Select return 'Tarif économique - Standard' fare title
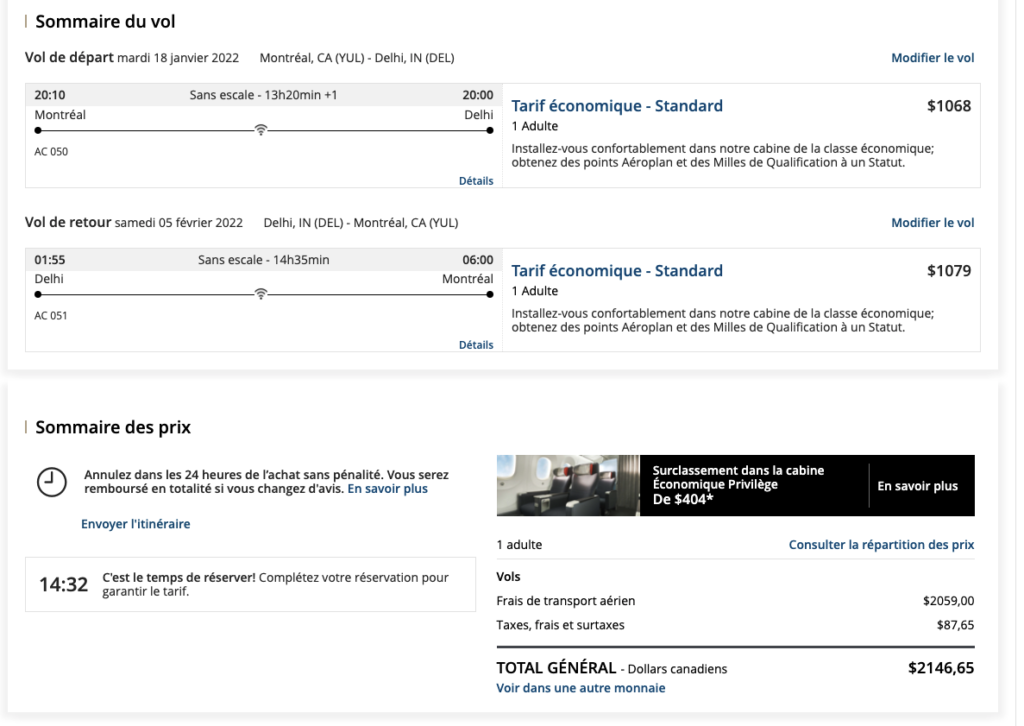 (x=616, y=271)
